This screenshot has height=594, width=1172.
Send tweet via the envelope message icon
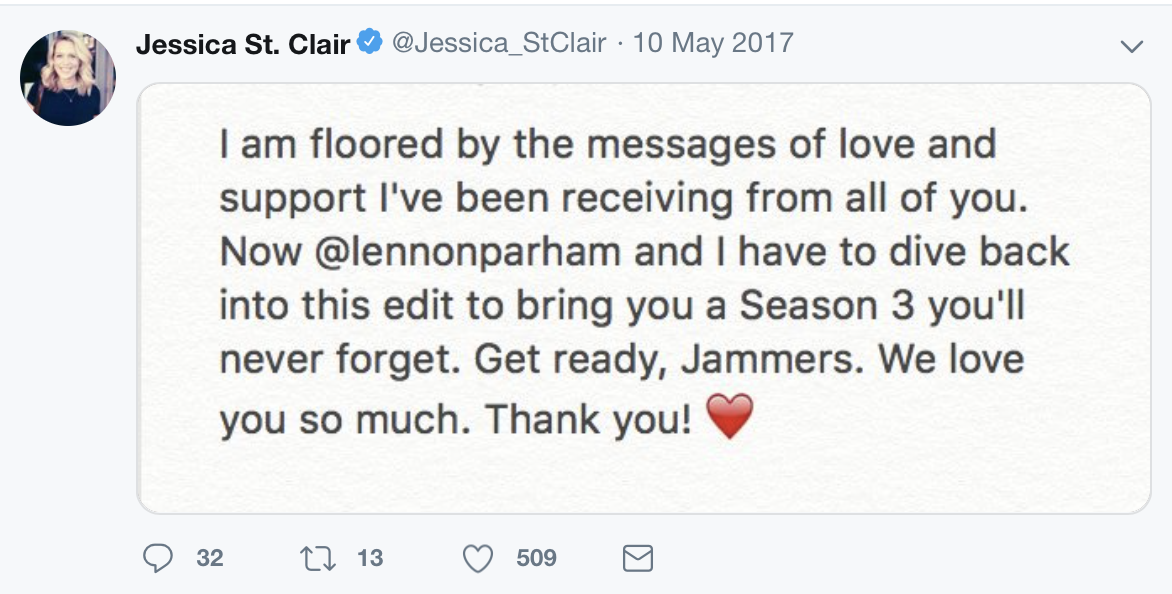[x=638, y=558]
